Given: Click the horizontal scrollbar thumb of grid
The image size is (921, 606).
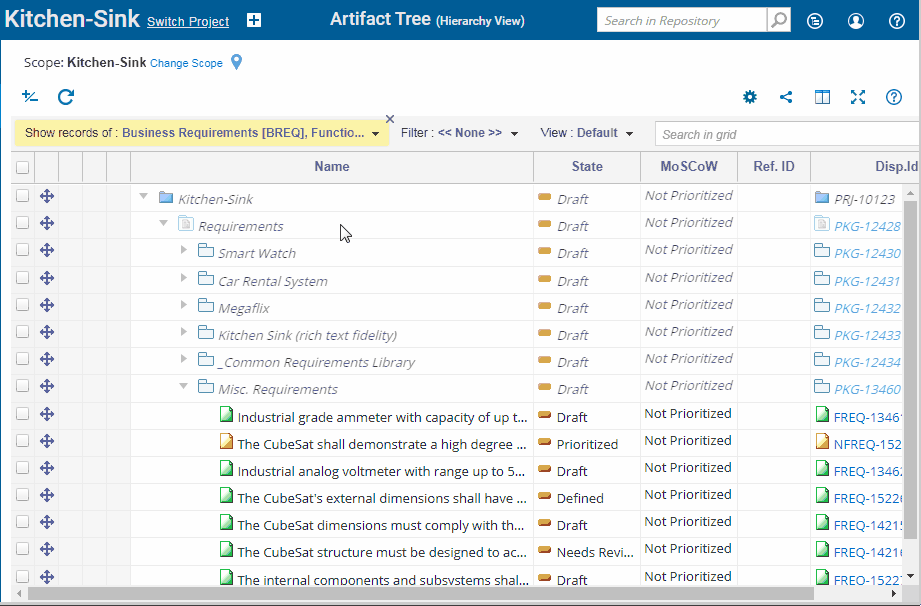Looking at the screenshot, I should (421, 594).
